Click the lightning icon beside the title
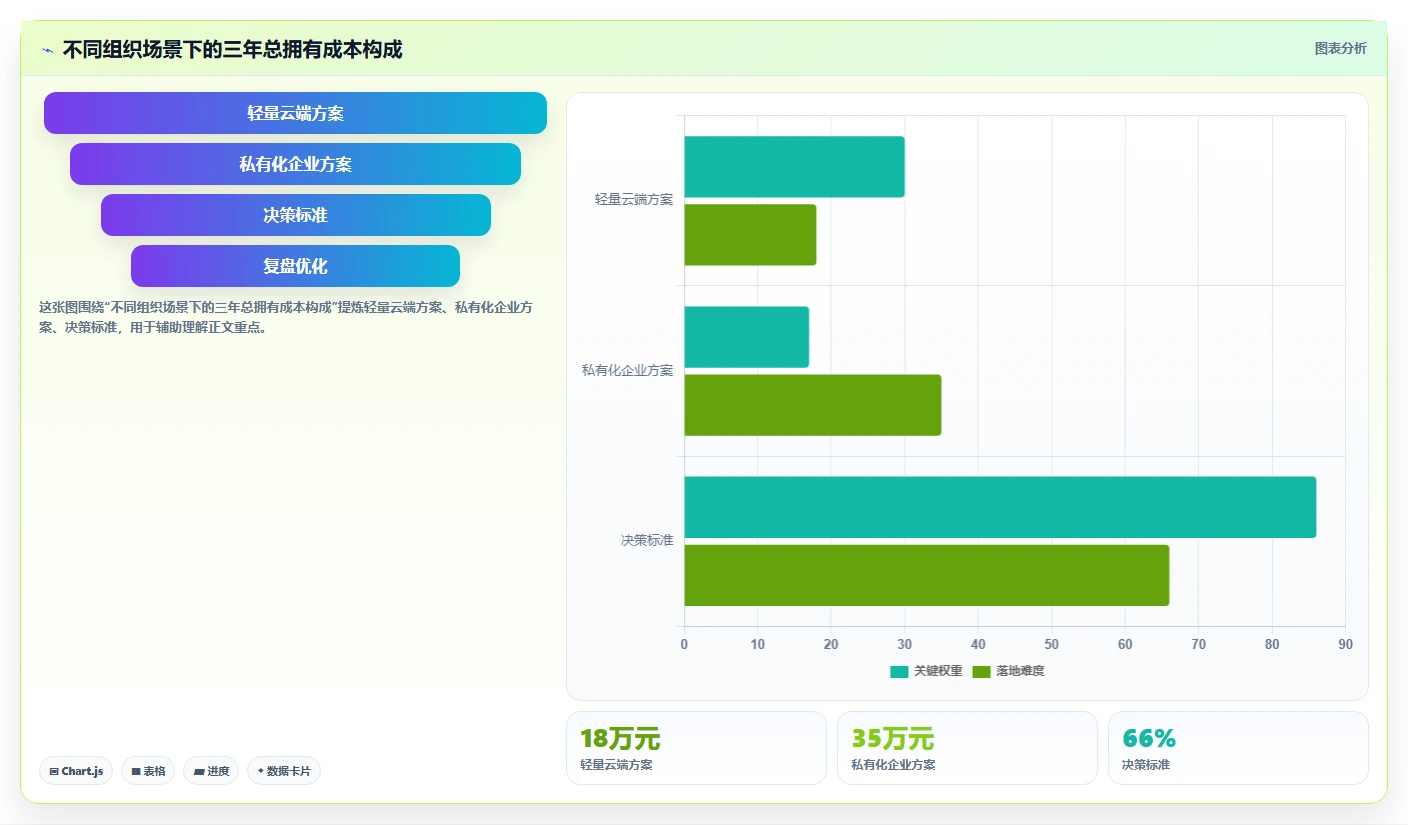Screen dimensions: 1408x825 47,50
